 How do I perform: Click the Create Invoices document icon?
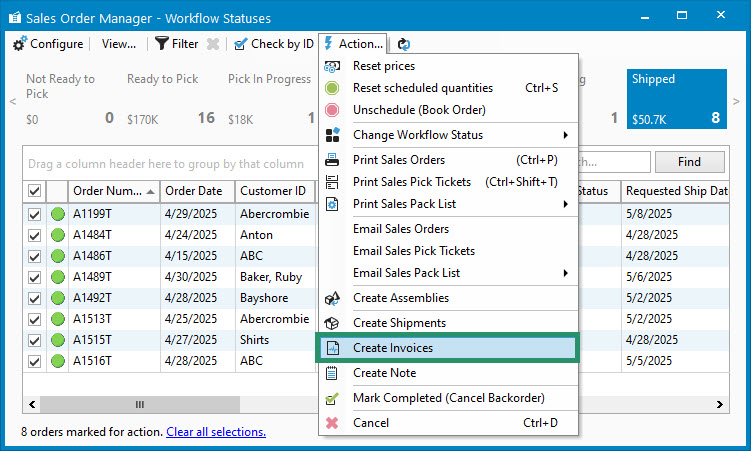tap(333, 348)
